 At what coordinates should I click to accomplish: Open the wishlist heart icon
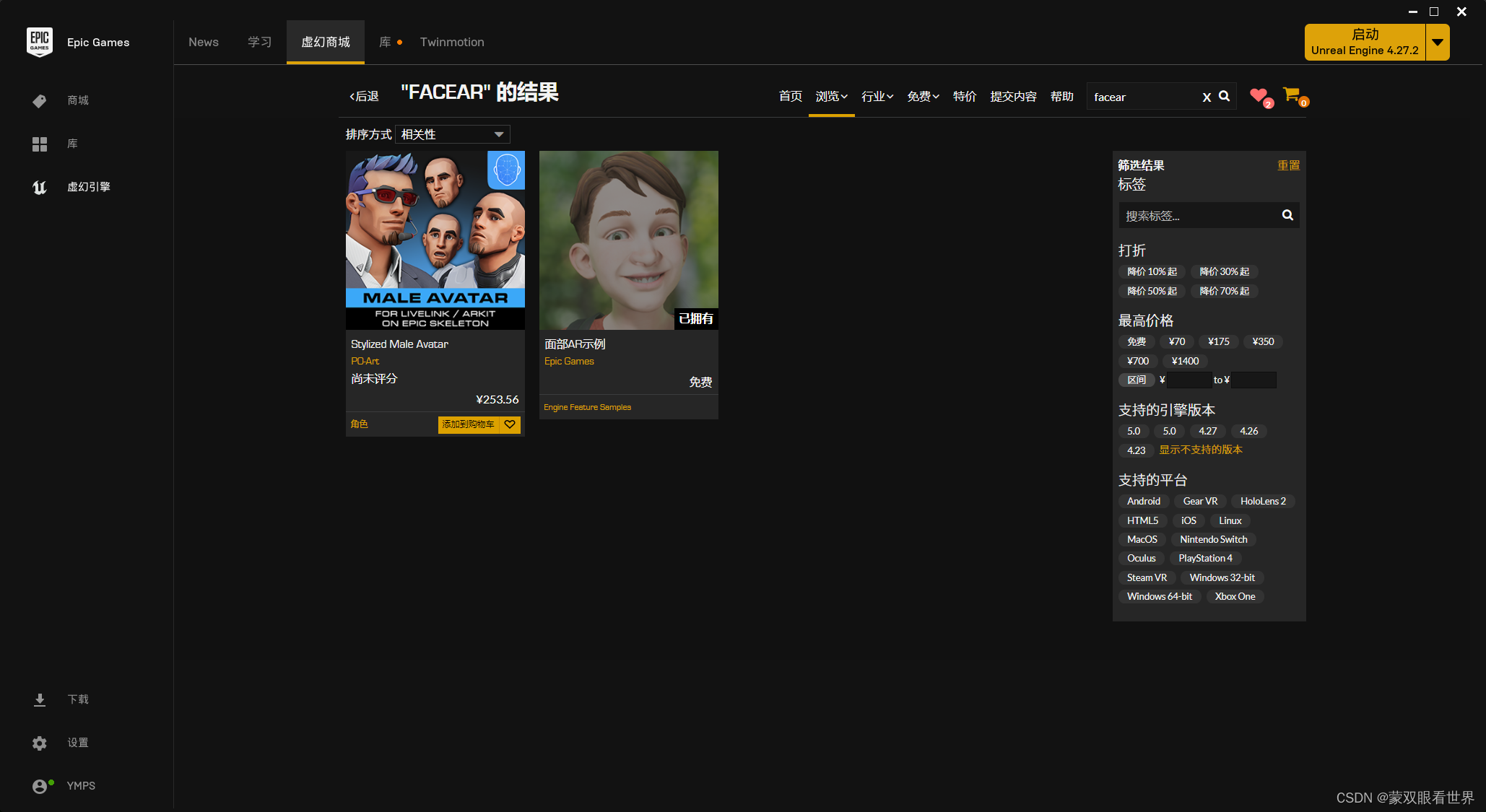point(1259,95)
